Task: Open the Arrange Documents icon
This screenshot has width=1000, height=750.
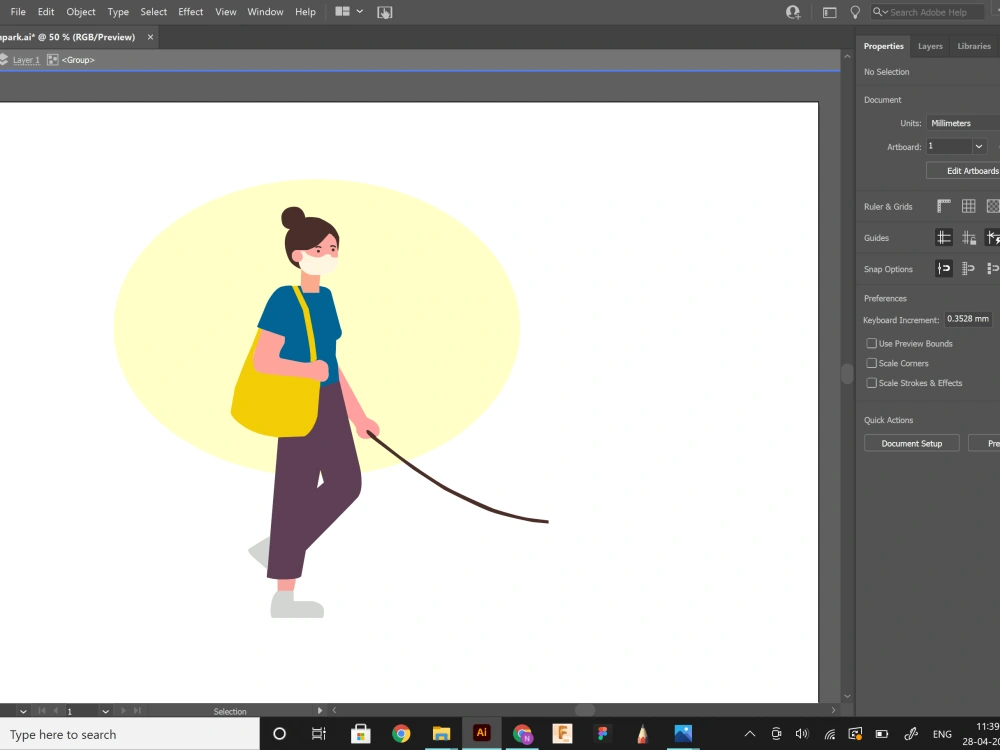Action: [342, 11]
